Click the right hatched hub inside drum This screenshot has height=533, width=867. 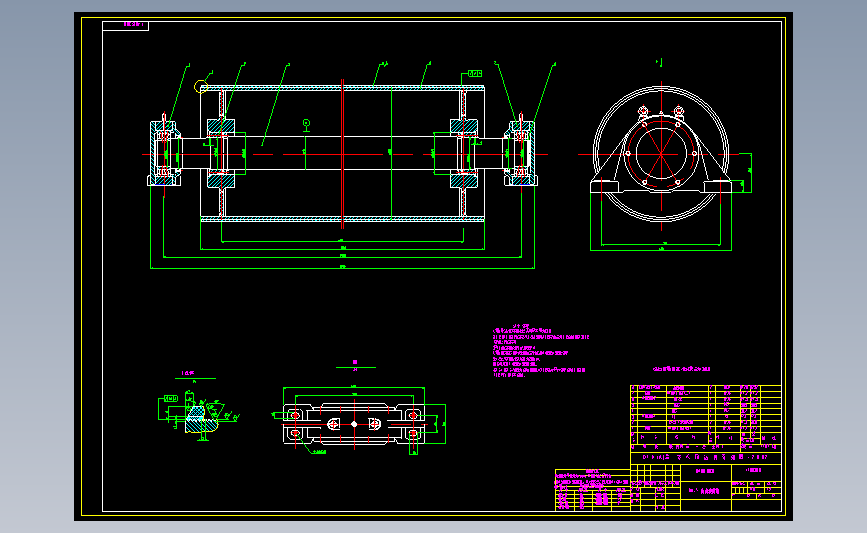464,154
